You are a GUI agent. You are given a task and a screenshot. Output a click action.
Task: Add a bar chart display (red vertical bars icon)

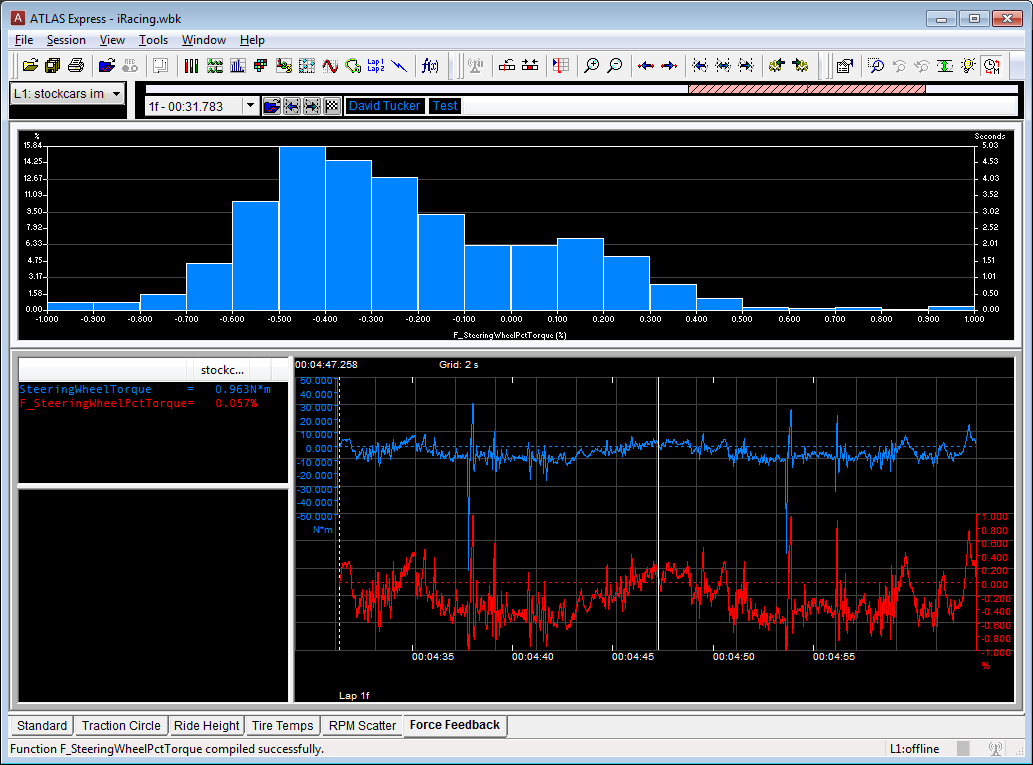pos(191,65)
